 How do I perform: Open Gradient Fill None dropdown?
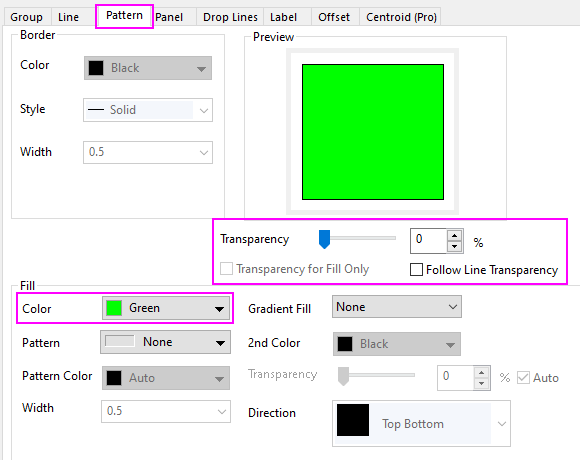397,307
